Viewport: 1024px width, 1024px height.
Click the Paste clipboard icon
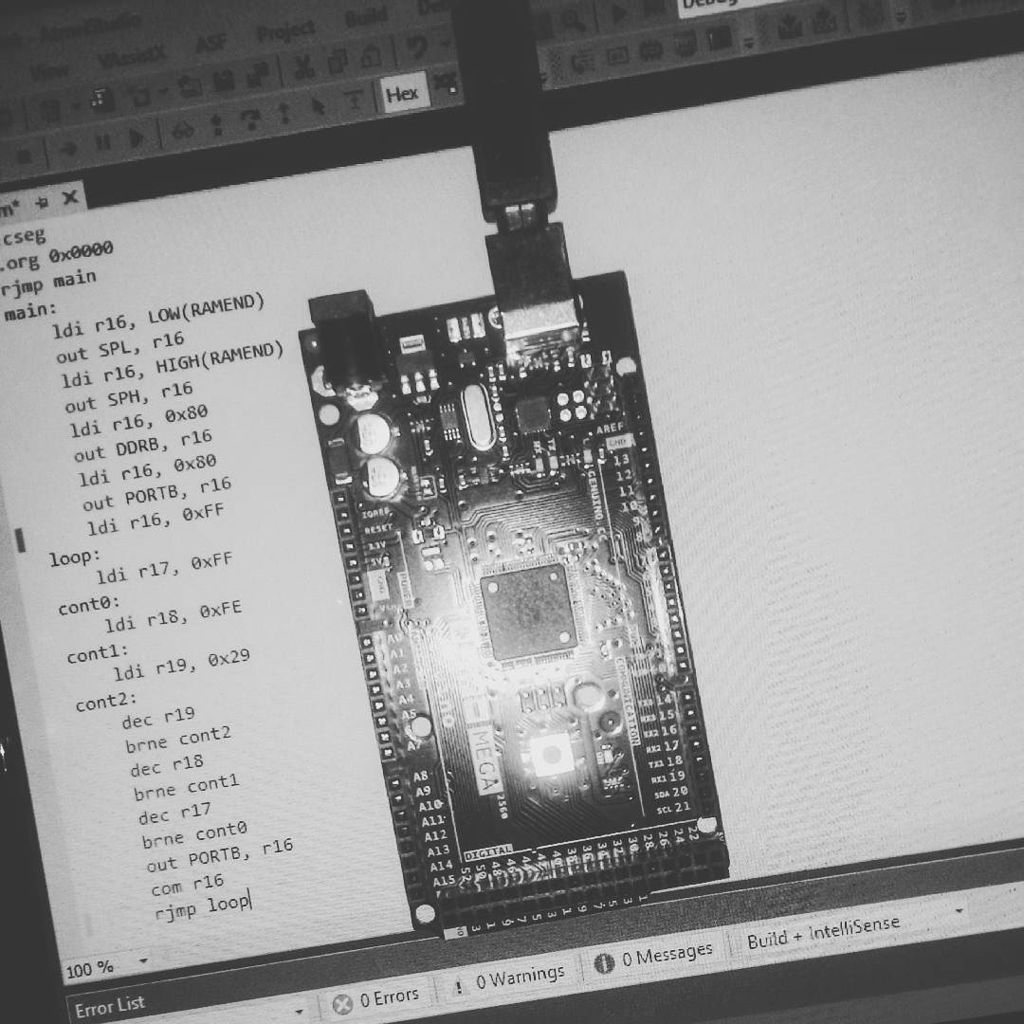point(371,55)
